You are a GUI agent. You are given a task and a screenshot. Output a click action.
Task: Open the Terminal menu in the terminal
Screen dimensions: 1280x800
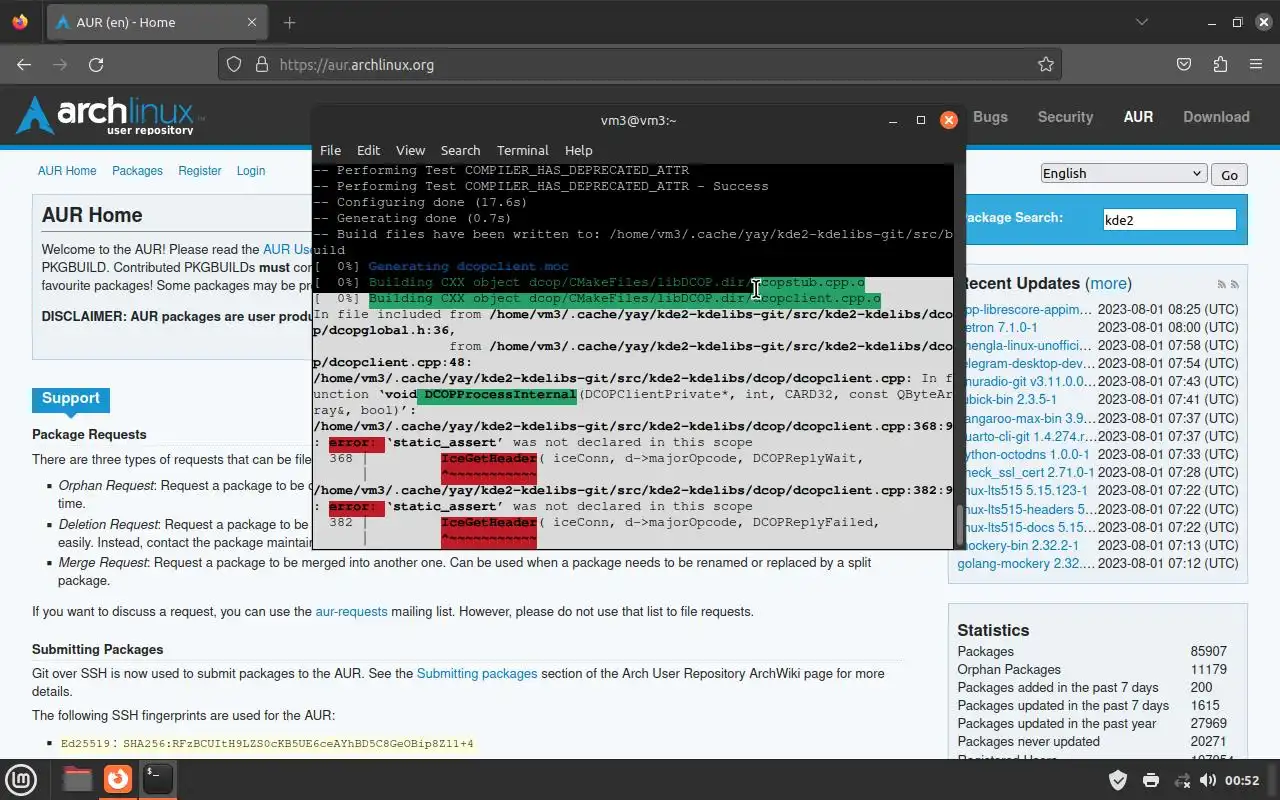click(x=522, y=150)
